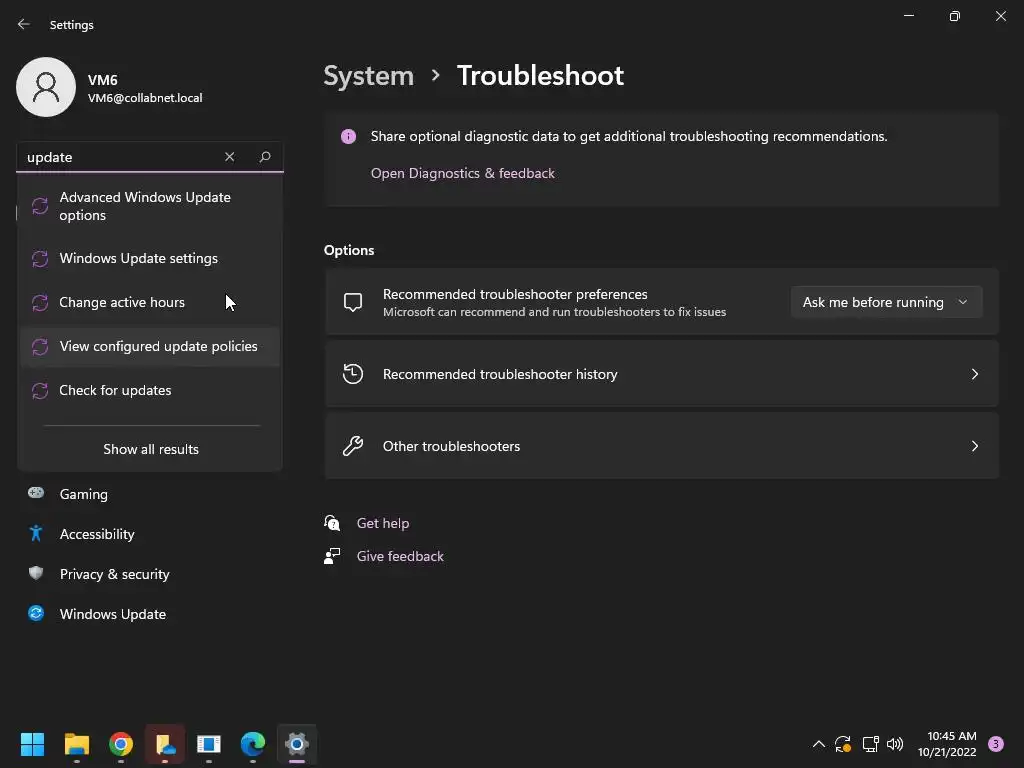Image resolution: width=1024 pixels, height=768 pixels.
Task: Click the Gaming controller icon
Action: tap(36, 493)
